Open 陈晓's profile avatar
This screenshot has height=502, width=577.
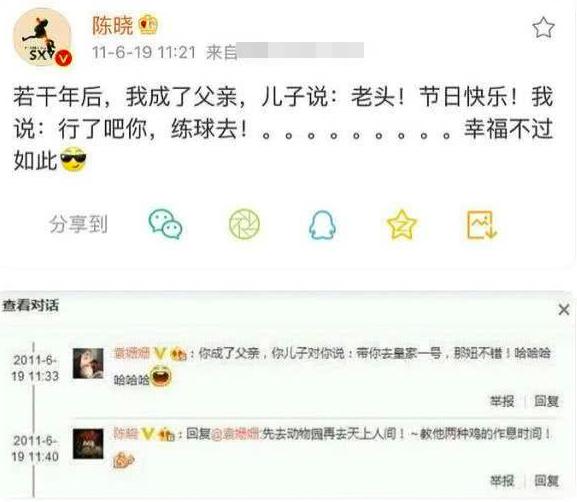pyautogui.click(x=42, y=38)
